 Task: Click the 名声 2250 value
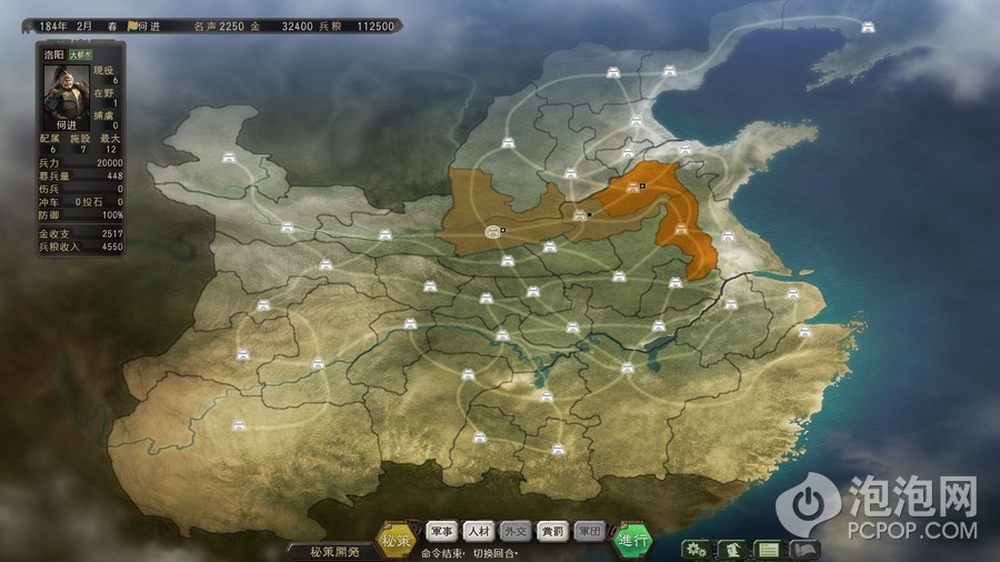[x=219, y=26]
